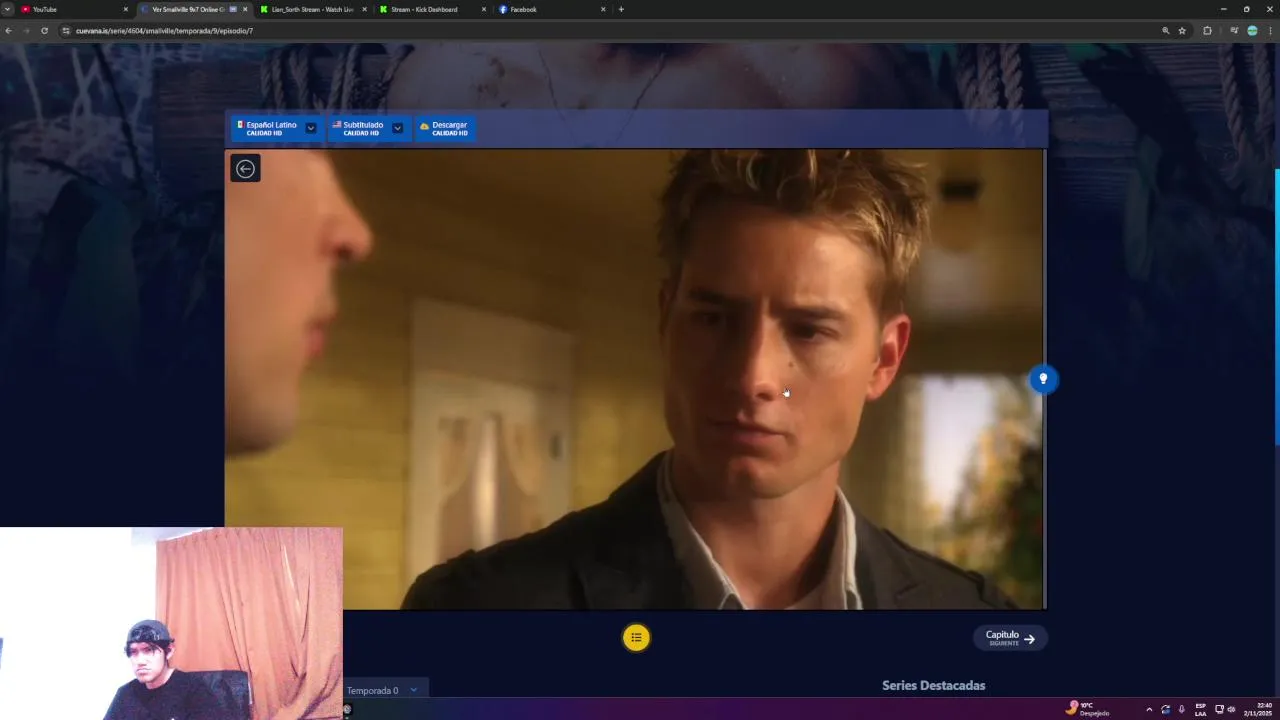Reload the current page

44,31
